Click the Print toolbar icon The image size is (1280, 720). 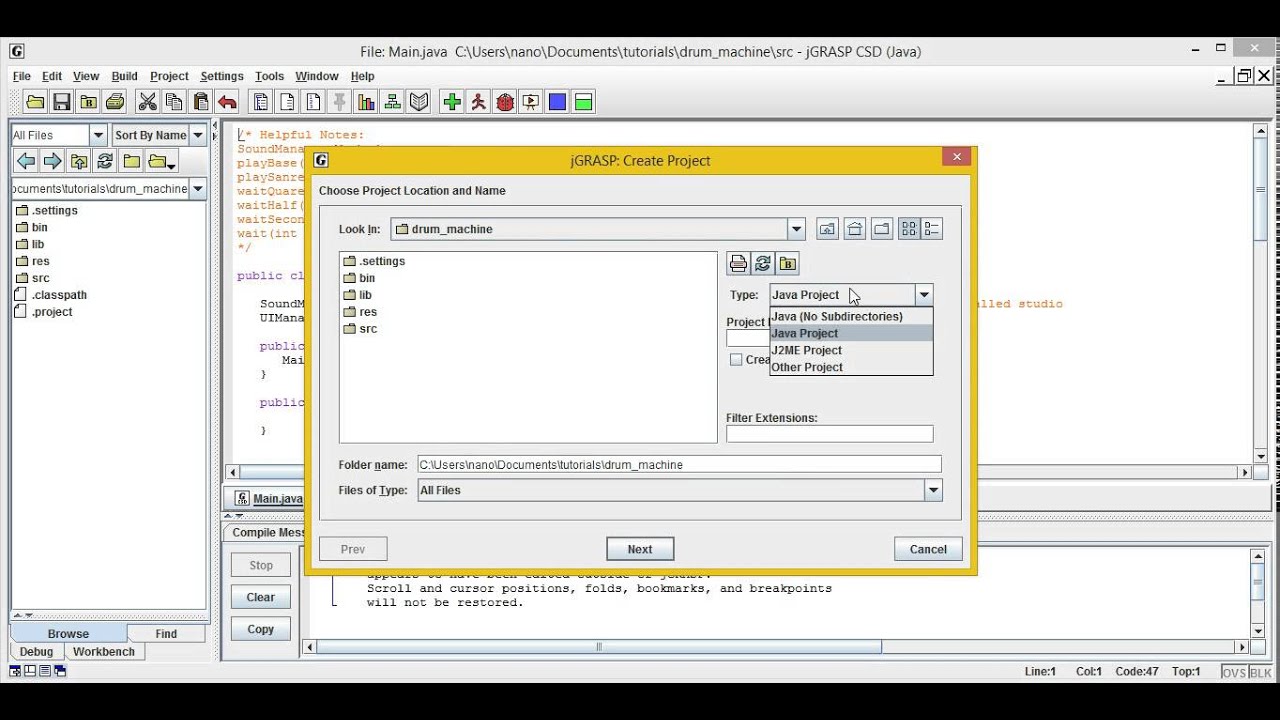115,101
